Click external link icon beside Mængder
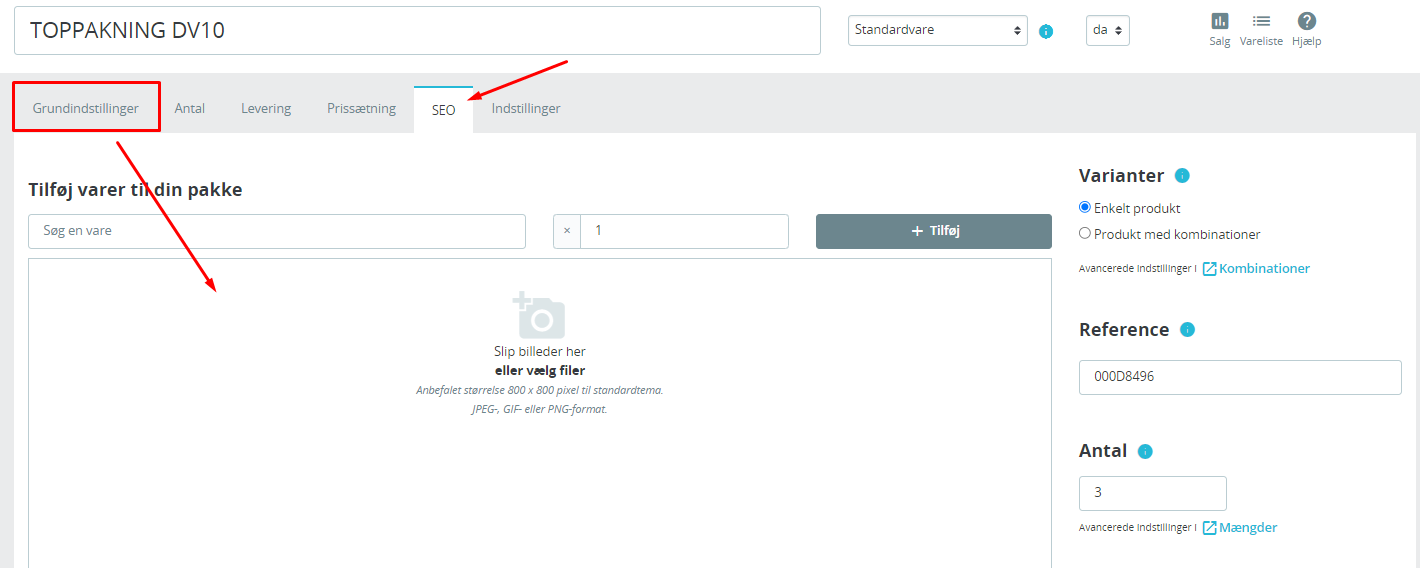This screenshot has width=1420, height=568. (x=1209, y=528)
